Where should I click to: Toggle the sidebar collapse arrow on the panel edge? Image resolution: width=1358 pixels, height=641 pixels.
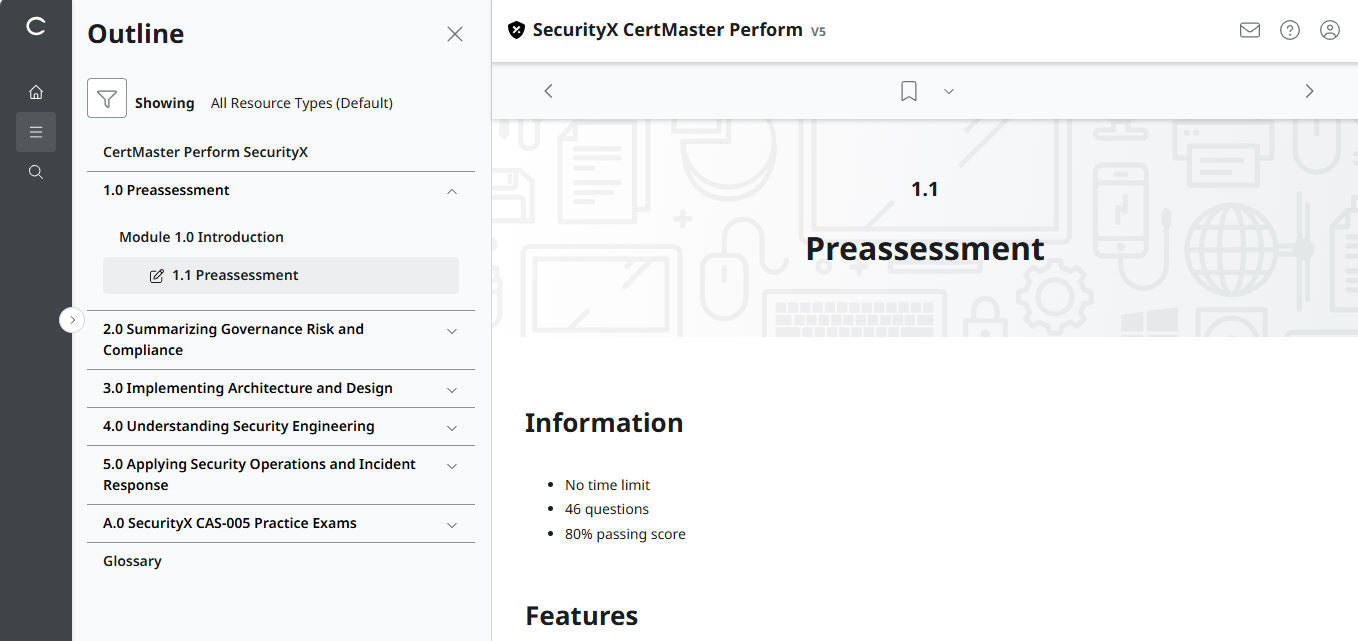point(72,319)
